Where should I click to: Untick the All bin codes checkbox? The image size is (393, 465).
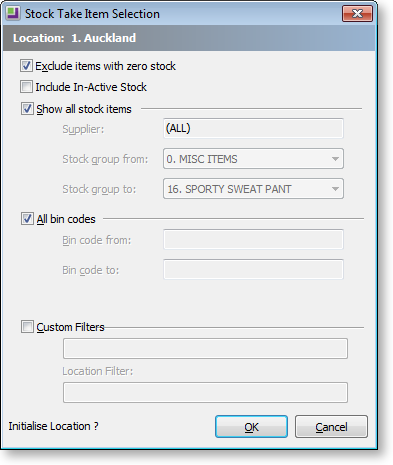tap(27, 219)
